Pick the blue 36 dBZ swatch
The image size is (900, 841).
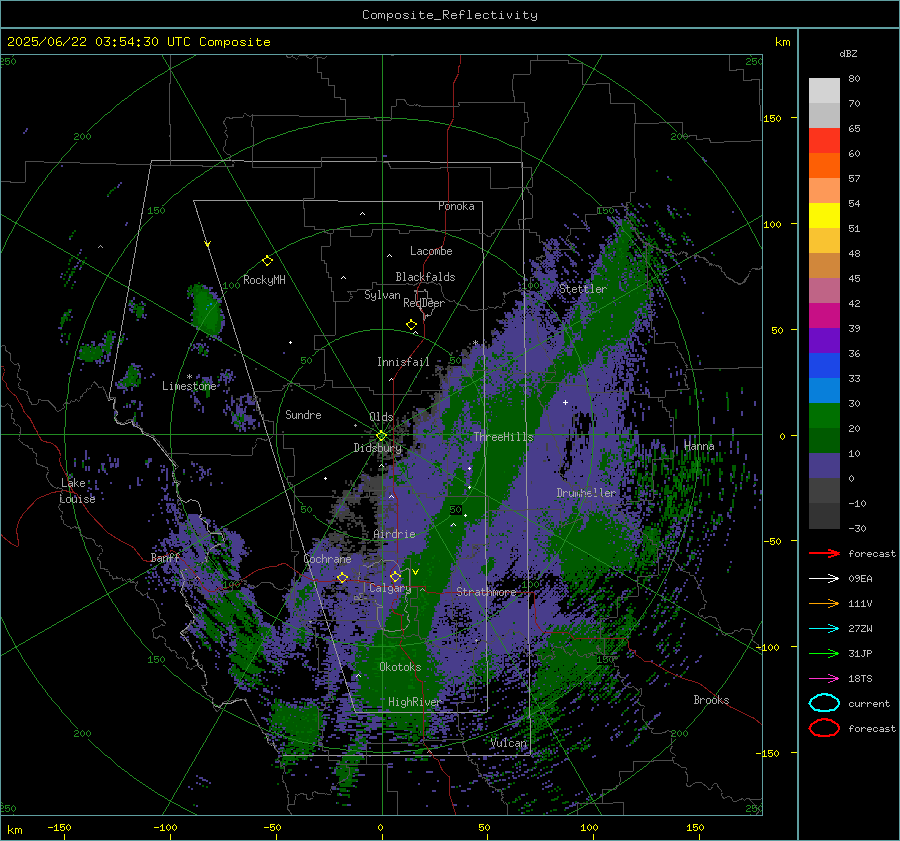824,365
